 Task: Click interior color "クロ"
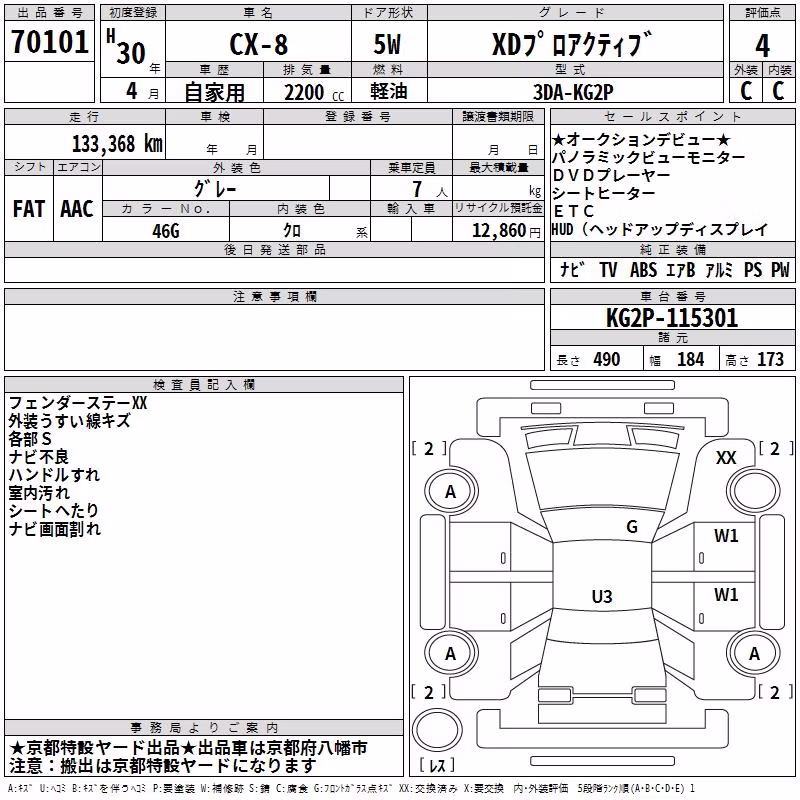(292, 231)
